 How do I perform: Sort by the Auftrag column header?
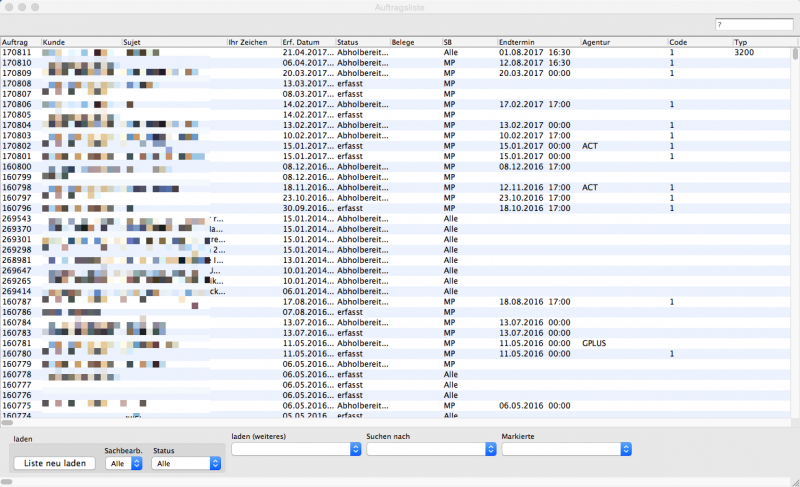(20, 42)
